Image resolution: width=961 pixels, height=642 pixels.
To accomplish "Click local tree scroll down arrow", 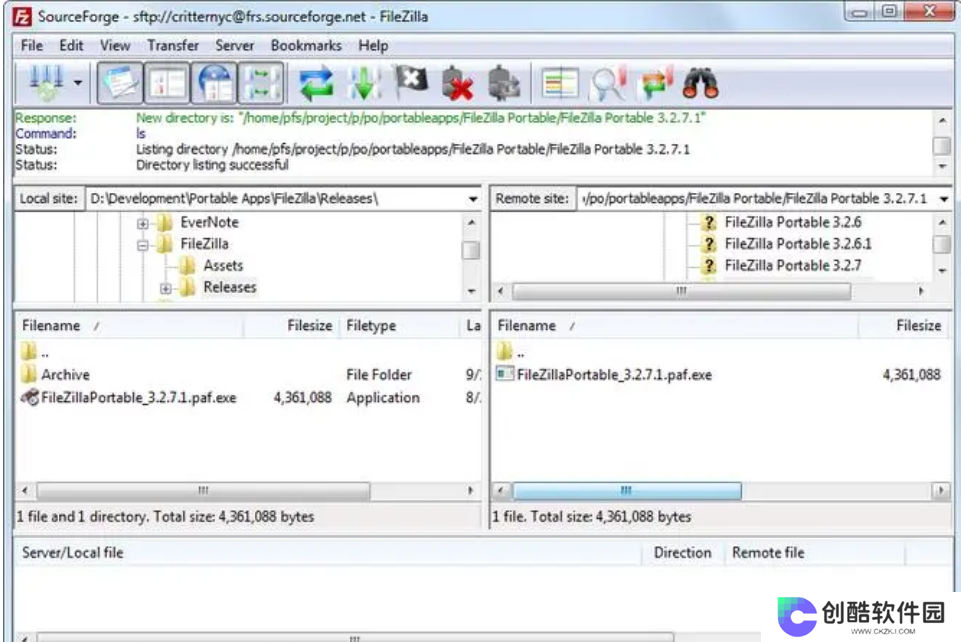I will tap(471, 292).
